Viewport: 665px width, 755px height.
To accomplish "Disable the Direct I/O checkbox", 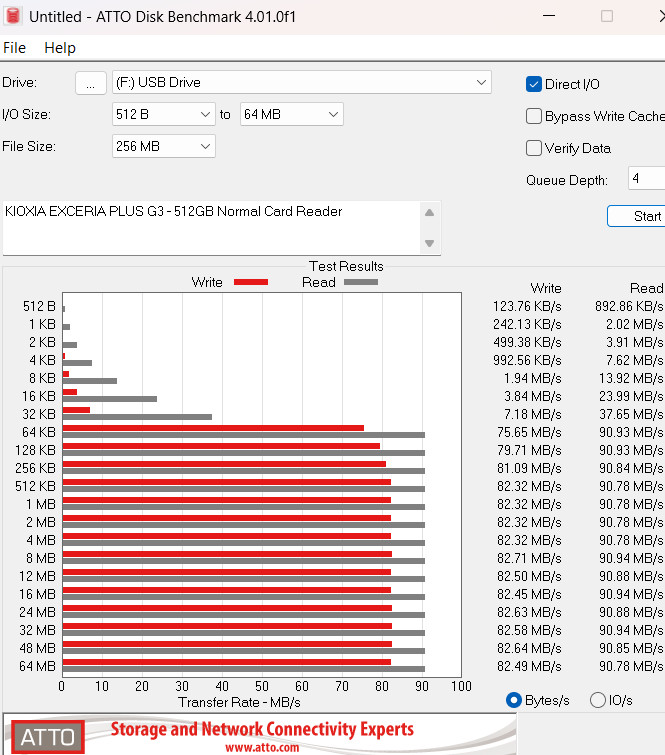I will 535,84.
